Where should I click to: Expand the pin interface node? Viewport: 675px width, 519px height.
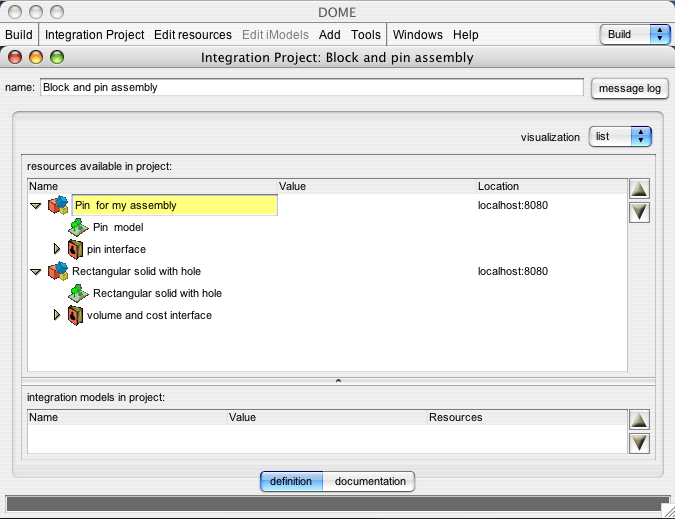(57, 249)
